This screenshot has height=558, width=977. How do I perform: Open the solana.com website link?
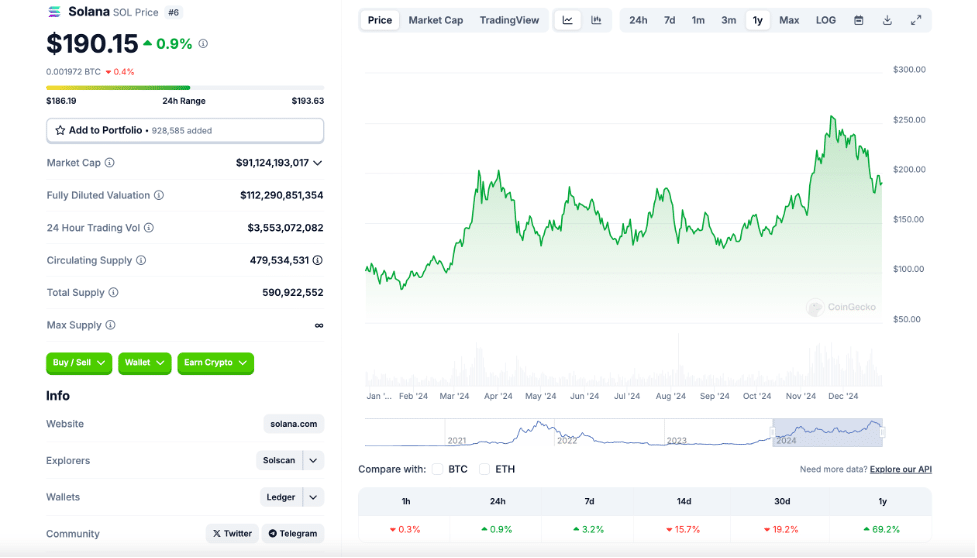click(293, 424)
